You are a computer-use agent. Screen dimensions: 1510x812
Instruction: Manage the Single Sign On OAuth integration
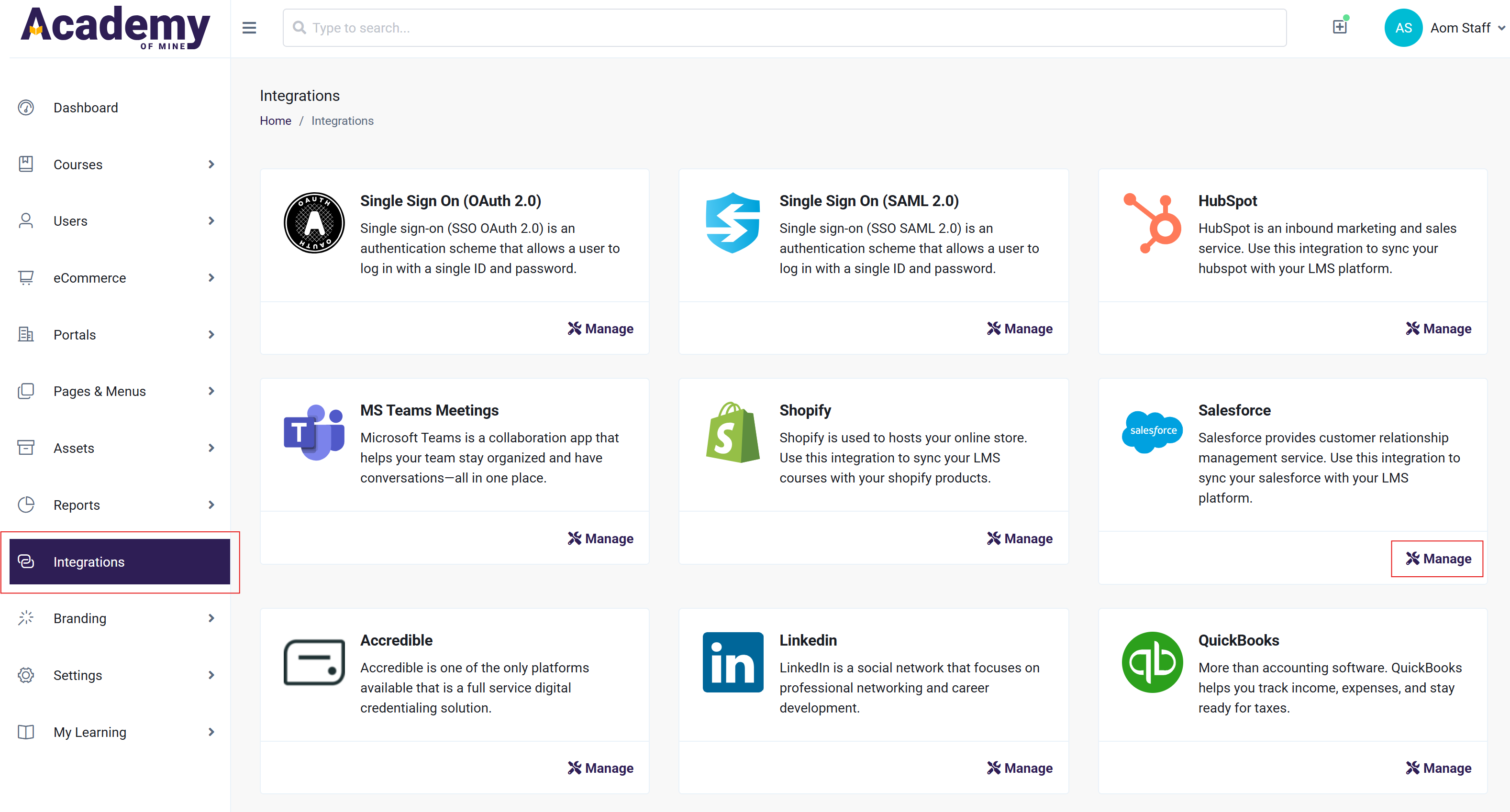(600, 329)
